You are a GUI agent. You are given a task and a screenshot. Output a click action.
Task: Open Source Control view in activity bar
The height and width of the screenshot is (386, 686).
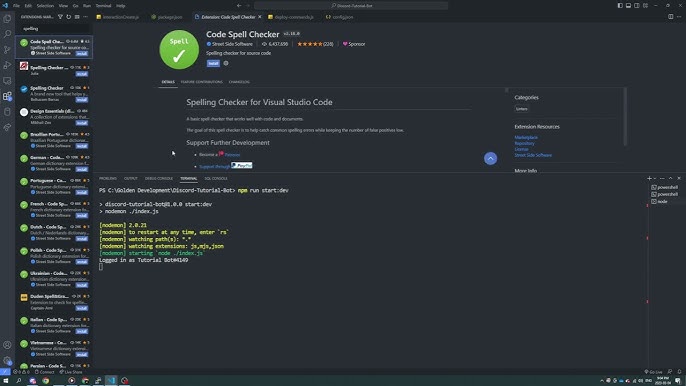[7, 49]
